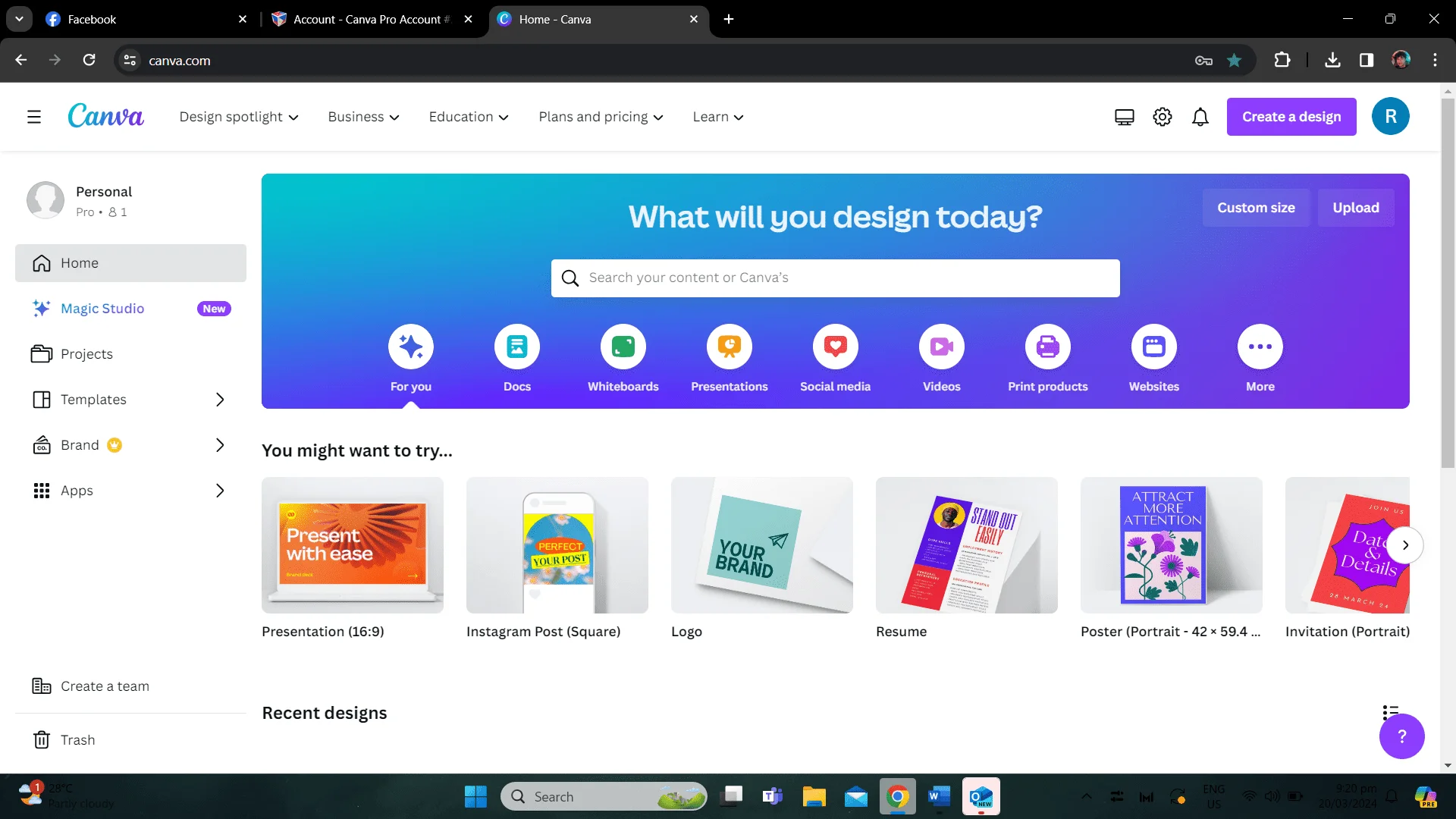Open Canva settings gear

(1163, 117)
